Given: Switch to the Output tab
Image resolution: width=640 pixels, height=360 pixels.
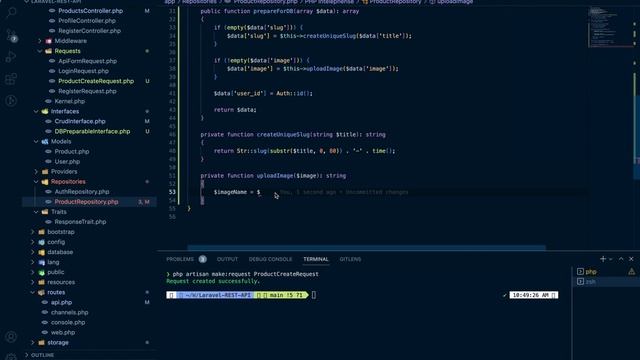Looking at the screenshot, I should pyautogui.click(x=227, y=259).
